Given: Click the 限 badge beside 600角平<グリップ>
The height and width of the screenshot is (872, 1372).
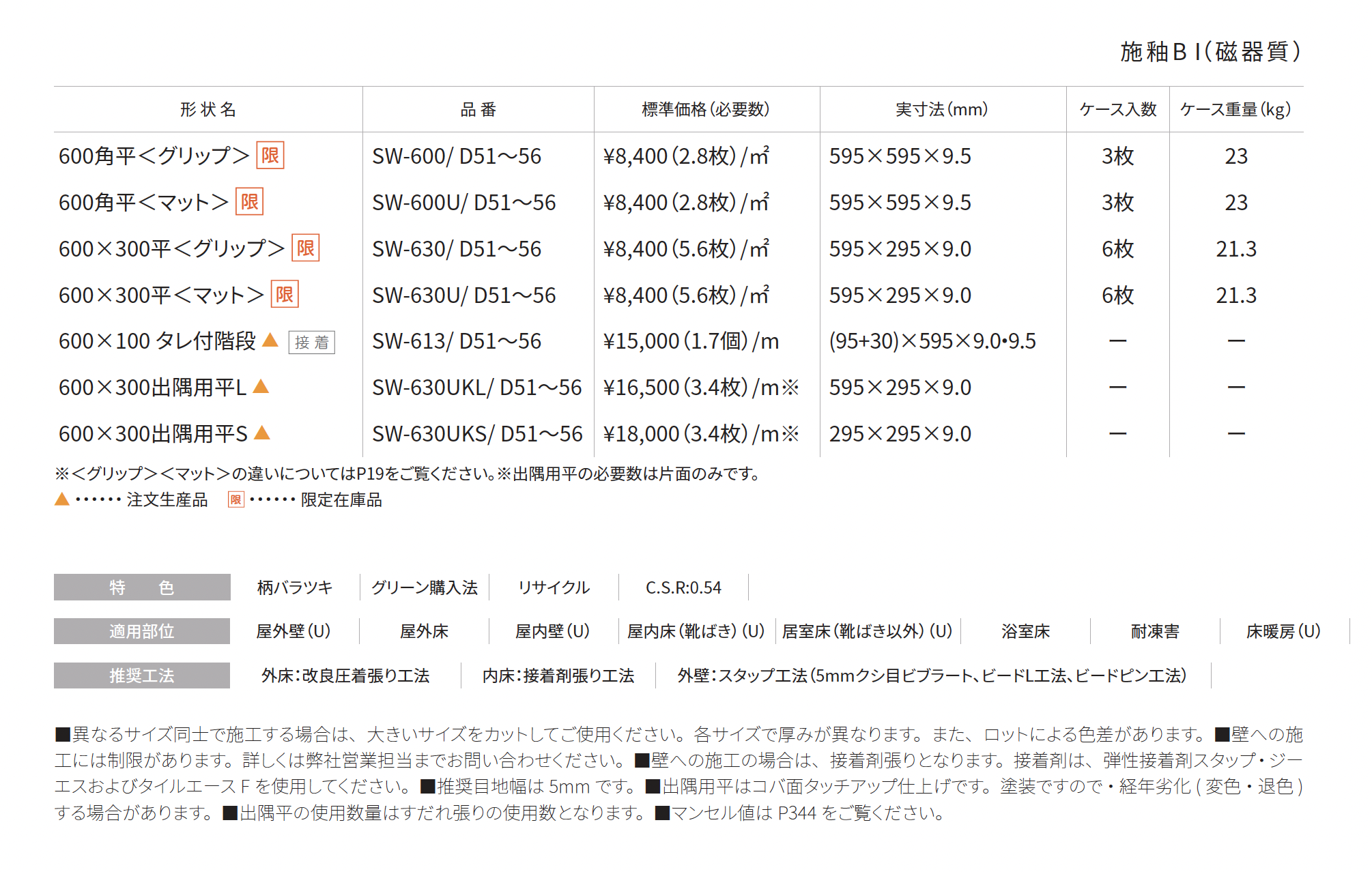Looking at the screenshot, I should [x=270, y=156].
